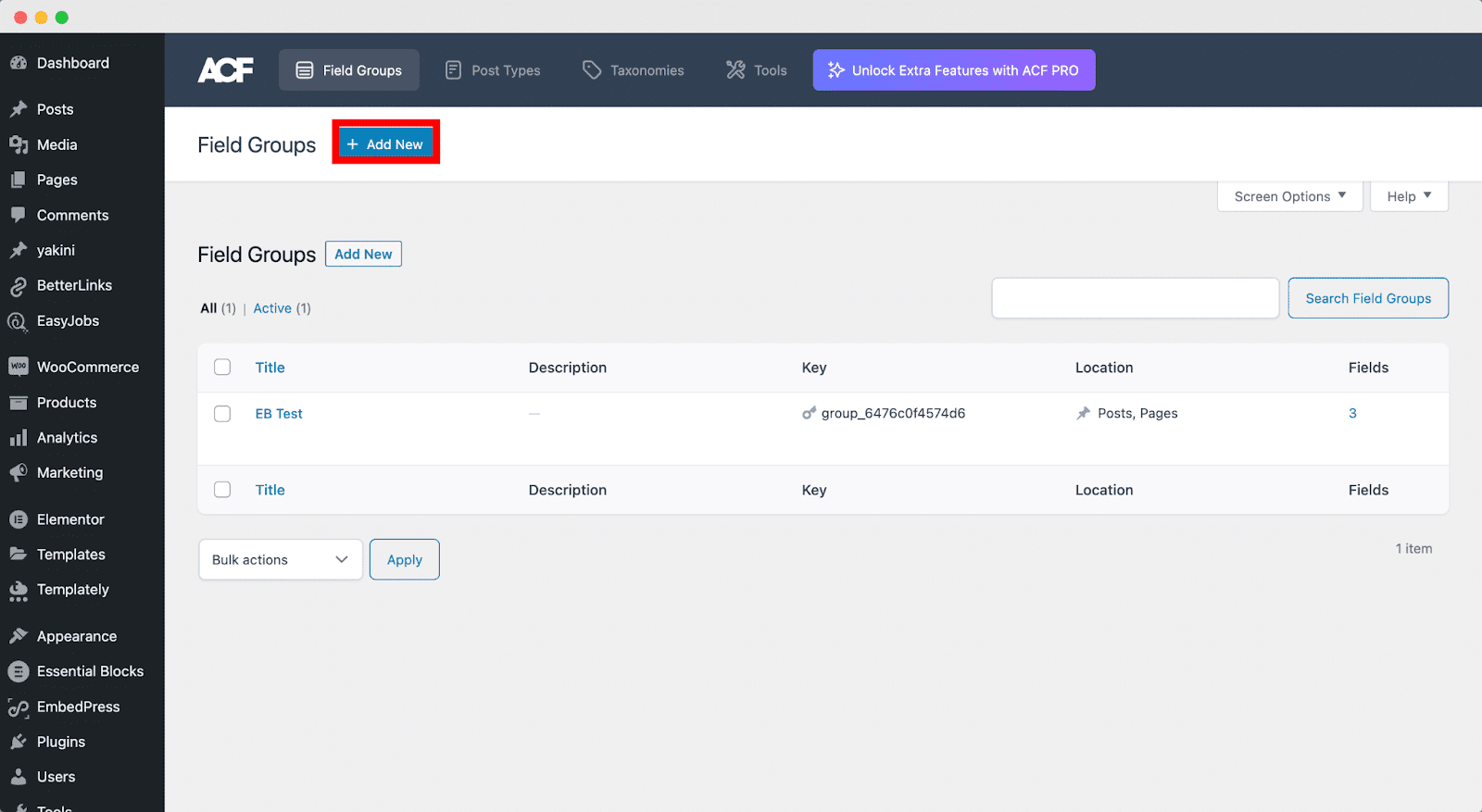Click the Marketing megaphone icon

19,472
